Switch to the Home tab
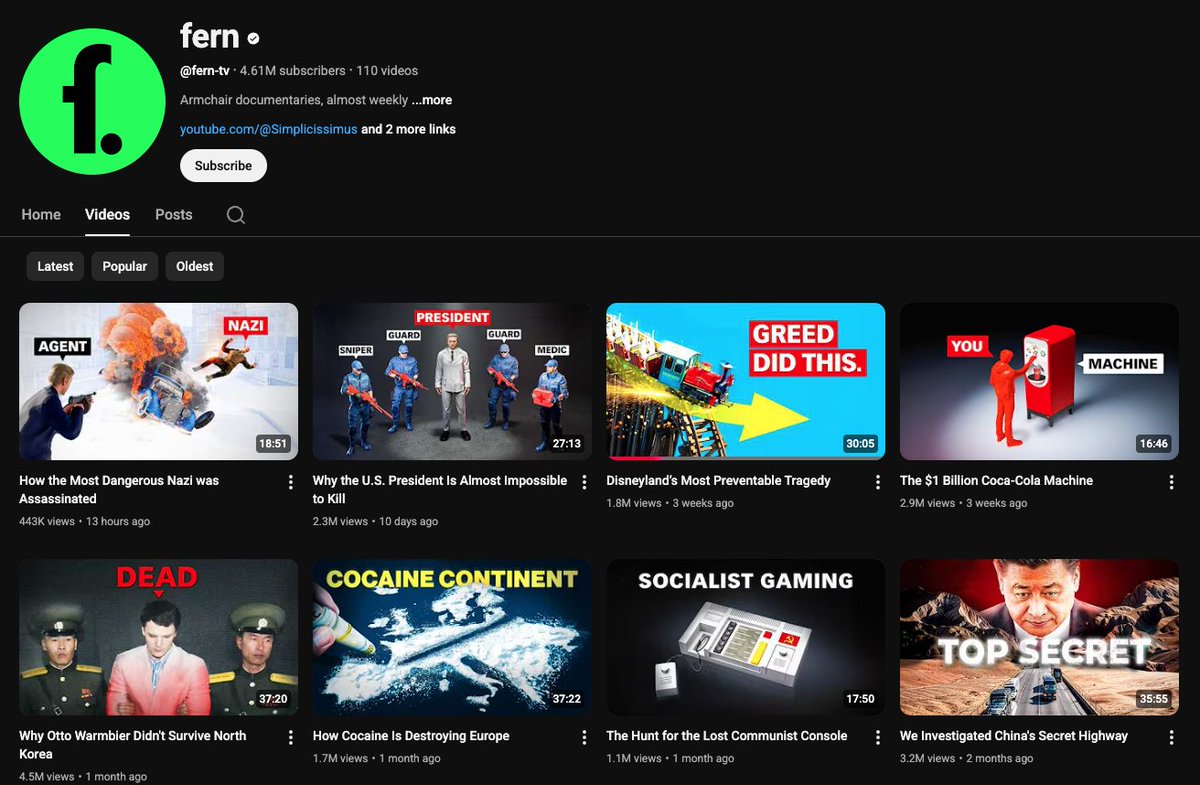The width and height of the screenshot is (1200, 785). tap(41, 215)
